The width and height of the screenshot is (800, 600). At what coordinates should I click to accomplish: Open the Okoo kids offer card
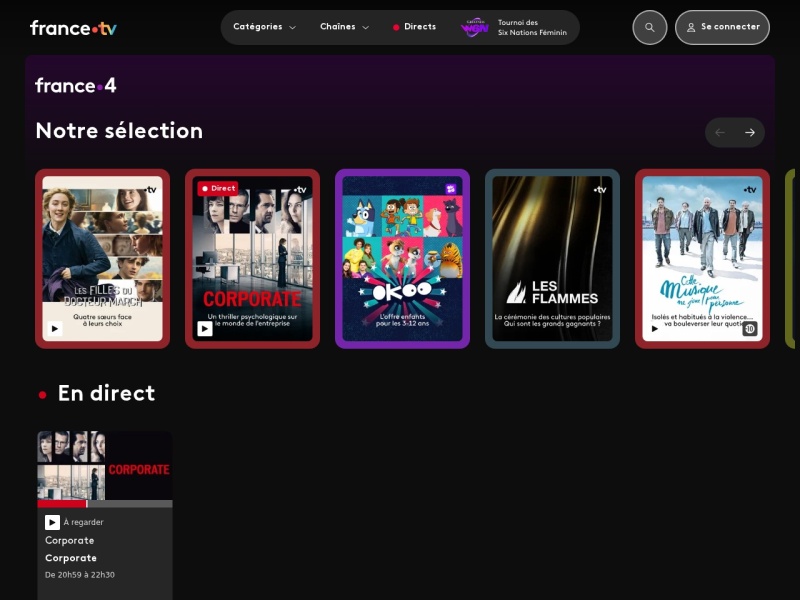click(x=403, y=259)
